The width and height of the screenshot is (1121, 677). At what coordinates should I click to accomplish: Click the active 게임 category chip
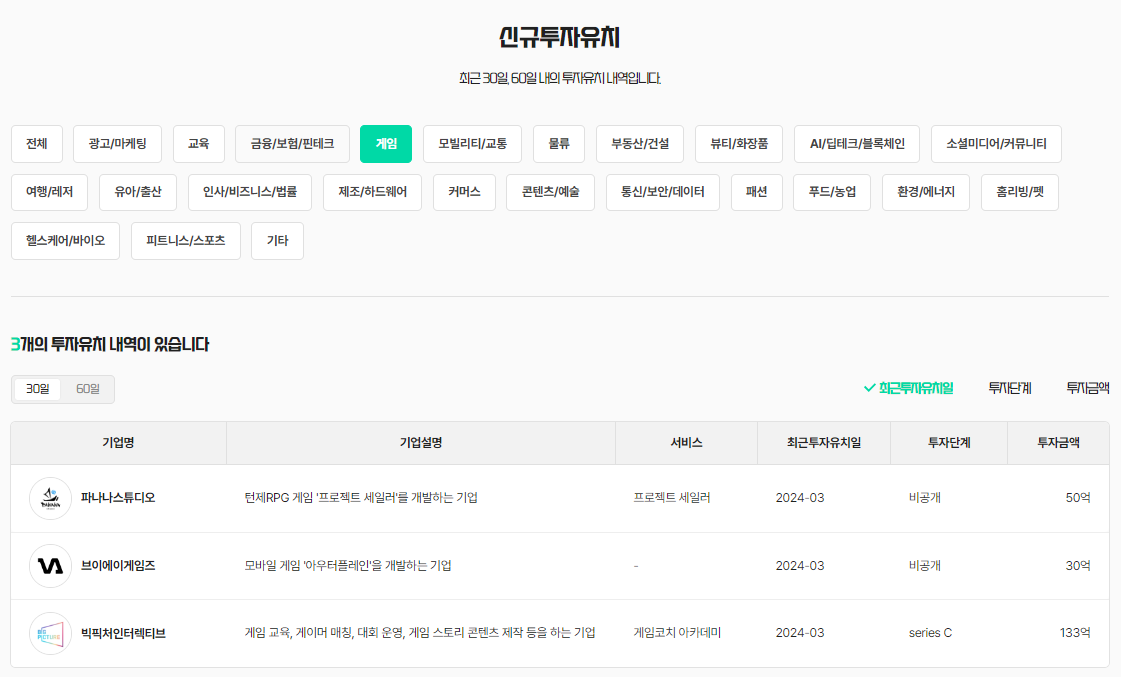(x=386, y=144)
